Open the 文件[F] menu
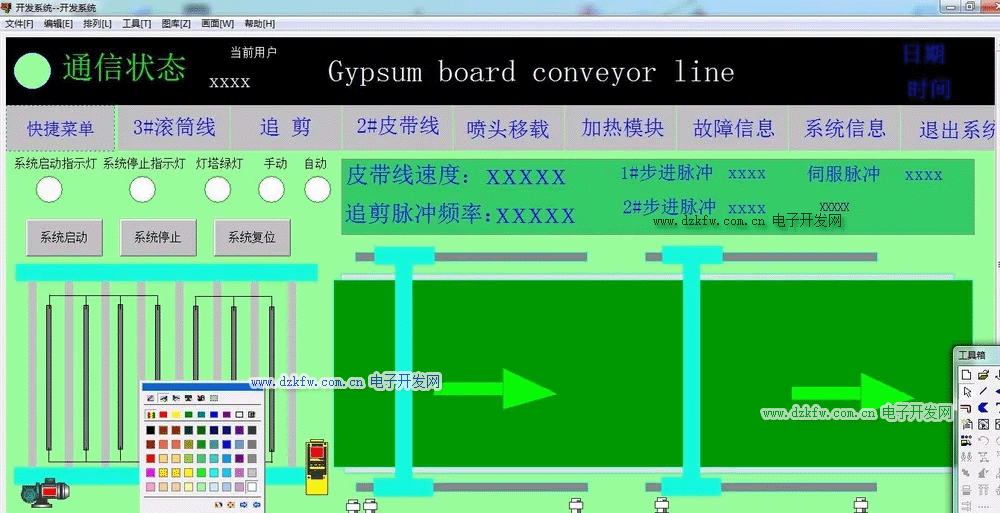1000x513 pixels. click(19, 23)
